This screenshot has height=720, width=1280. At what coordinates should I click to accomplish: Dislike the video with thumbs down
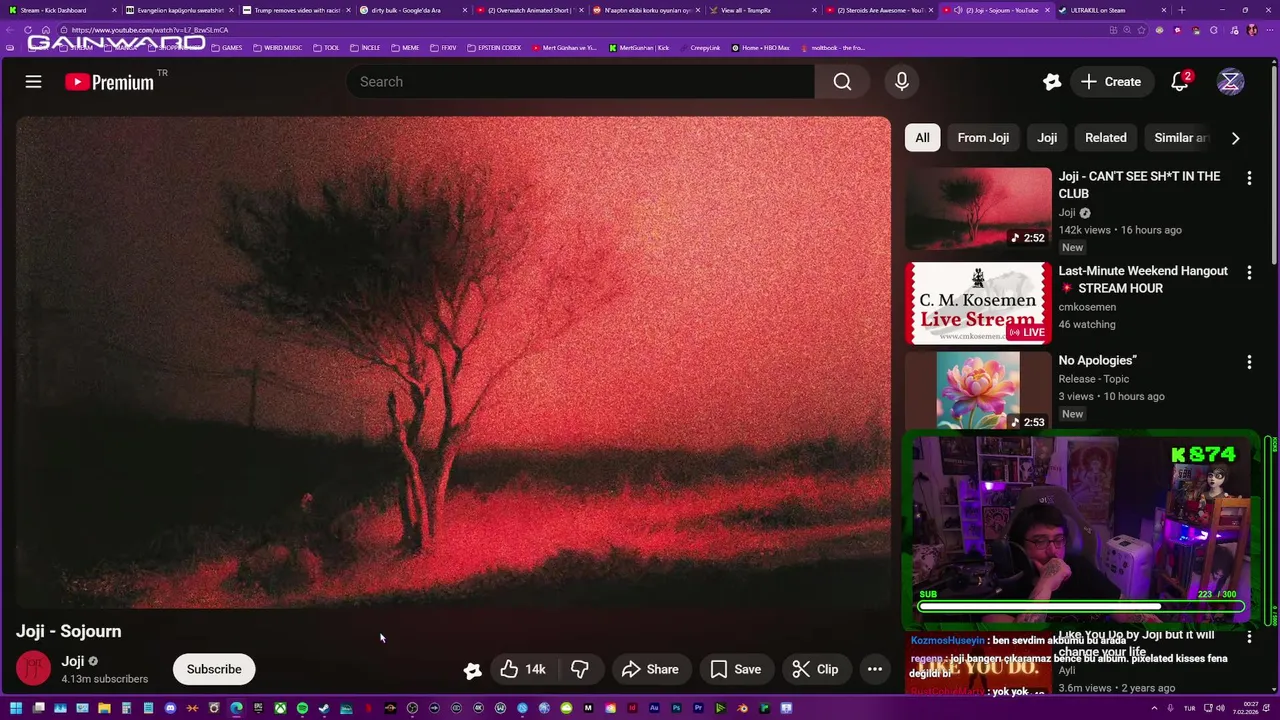pyautogui.click(x=579, y=669)
